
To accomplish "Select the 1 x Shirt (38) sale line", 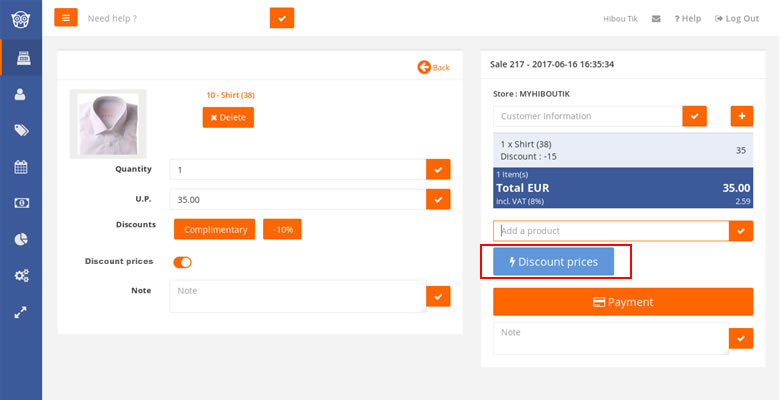I will [623, 150].
